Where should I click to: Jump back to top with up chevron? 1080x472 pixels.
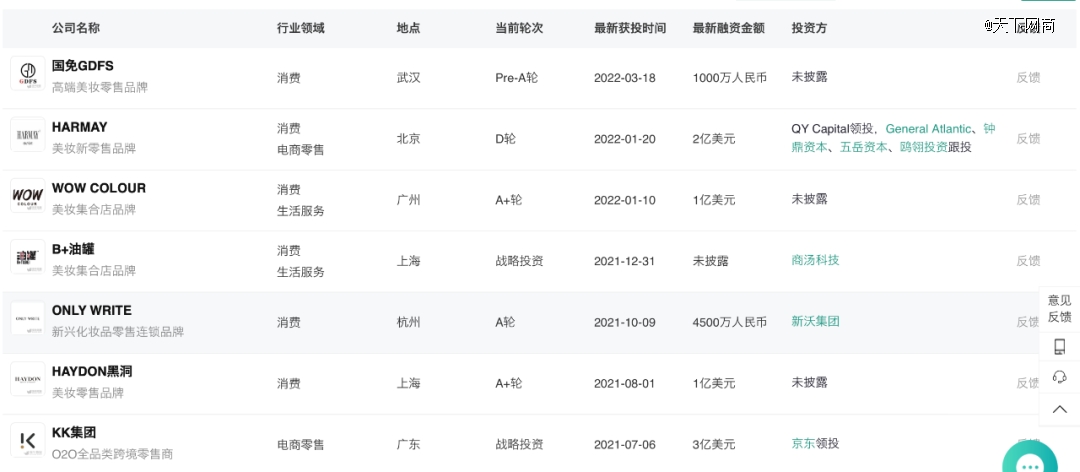[1059, 409]
